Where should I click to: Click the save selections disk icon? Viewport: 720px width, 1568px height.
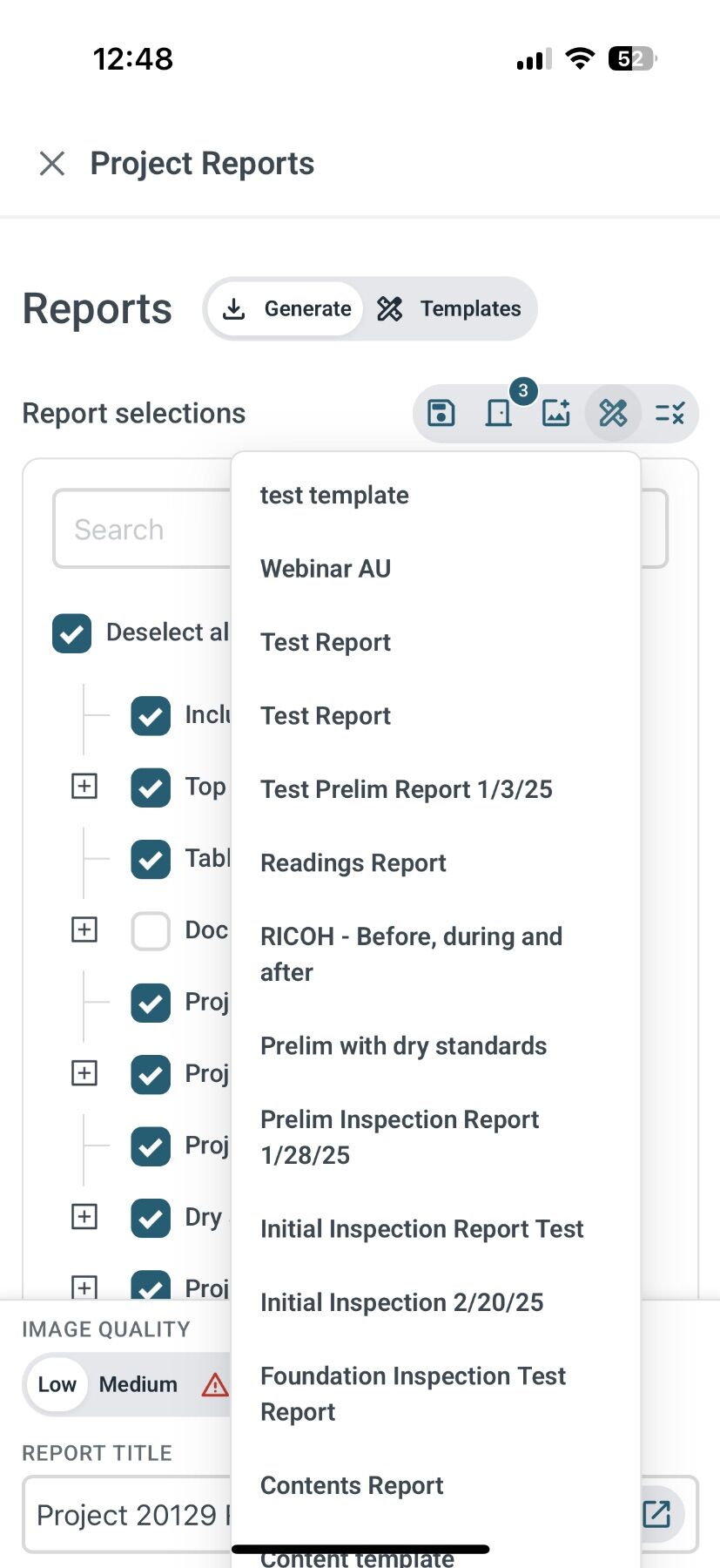(x=441, y=413)
